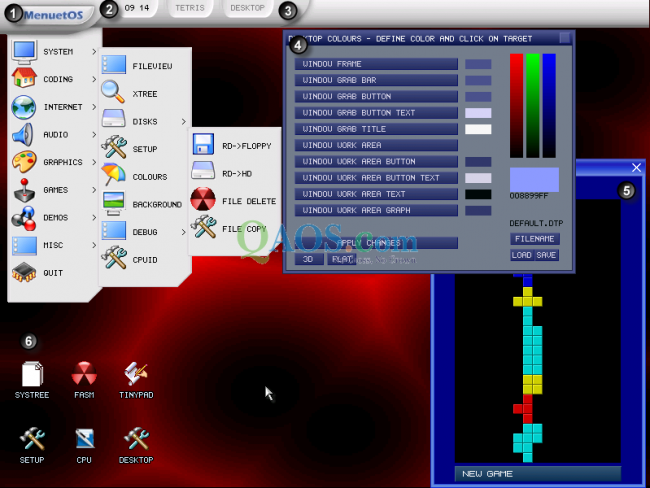Choose QUIT from the main menu
This screenshot has width=650, height=488.
[x=55, y=272]
